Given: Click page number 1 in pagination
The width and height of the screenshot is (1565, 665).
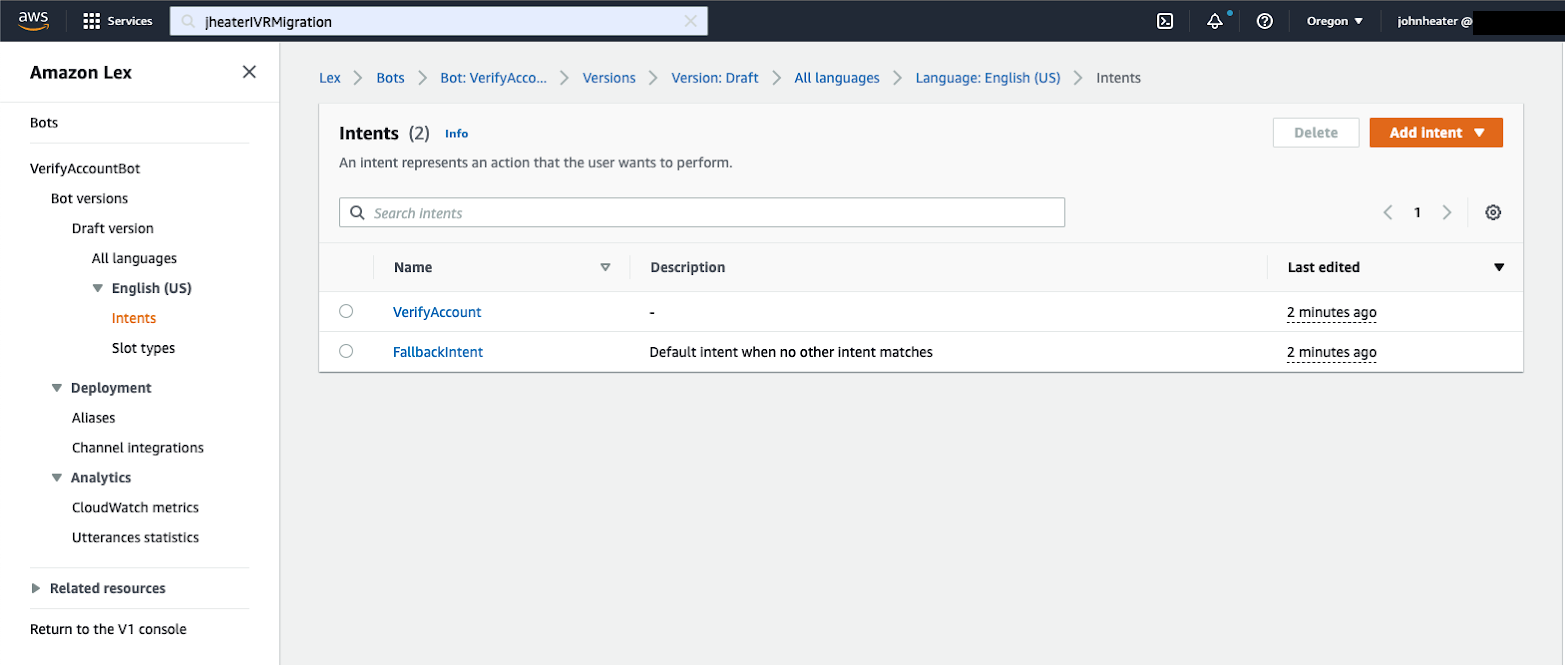Looking at the screenshot, I should 1417,212.
